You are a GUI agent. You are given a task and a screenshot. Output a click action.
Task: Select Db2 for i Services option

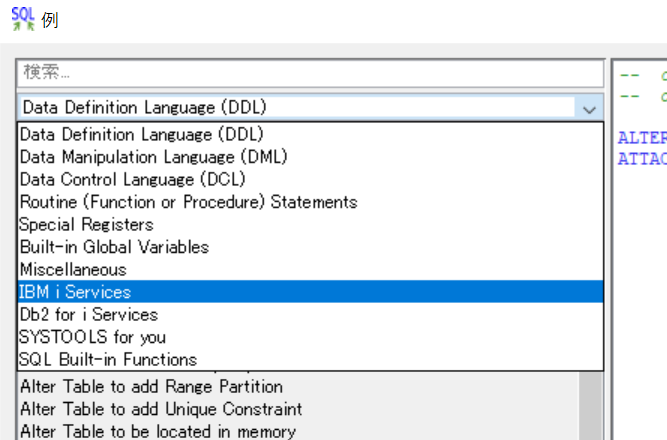[310, 314]
